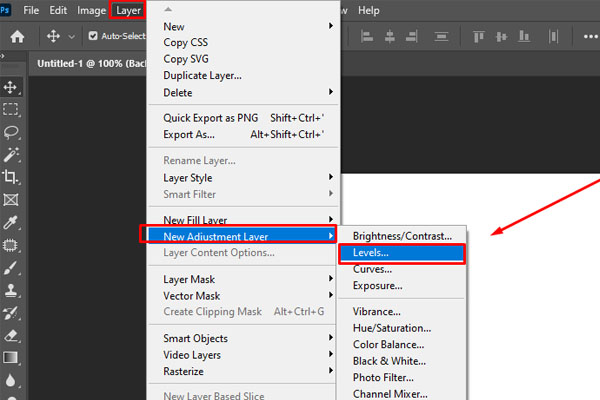Select the Move tool in the toolbar
Image resolution: width=600 pixels, height=400 pixels.
point(11,88)
